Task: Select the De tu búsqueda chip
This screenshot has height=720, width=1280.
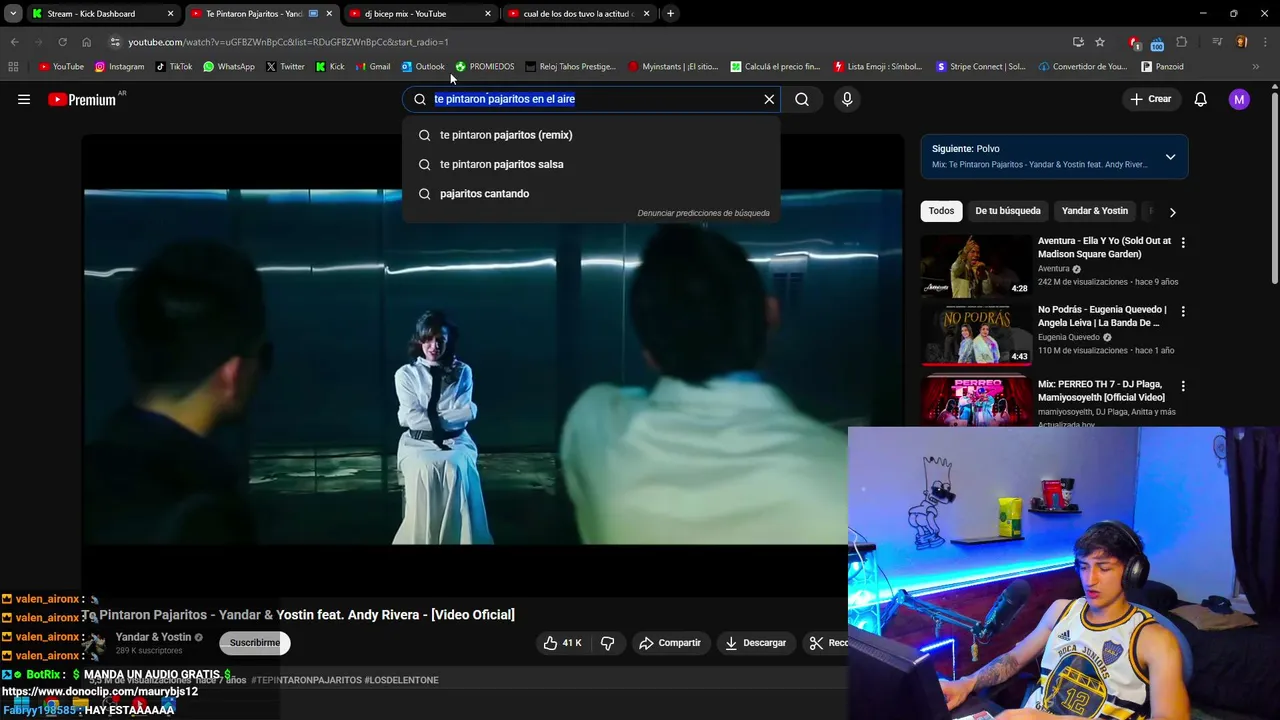Action: tap(1008, 211)
